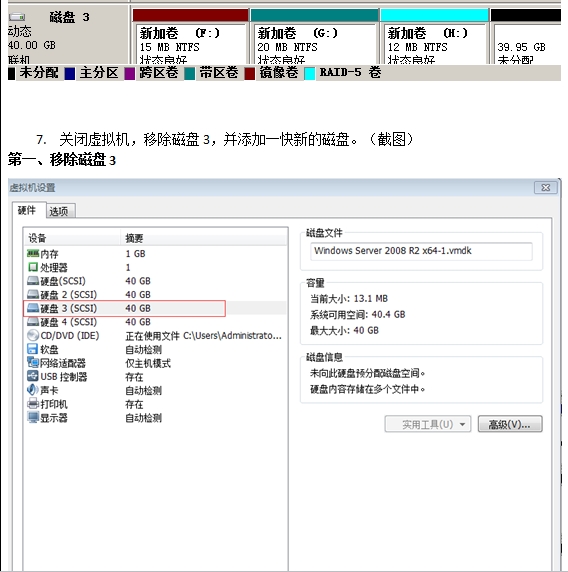Click the 硬盘 4 (SCSI) summary '40 GB'
The image size is (568, 572).
pyautogui.click(x=138, y=322)
